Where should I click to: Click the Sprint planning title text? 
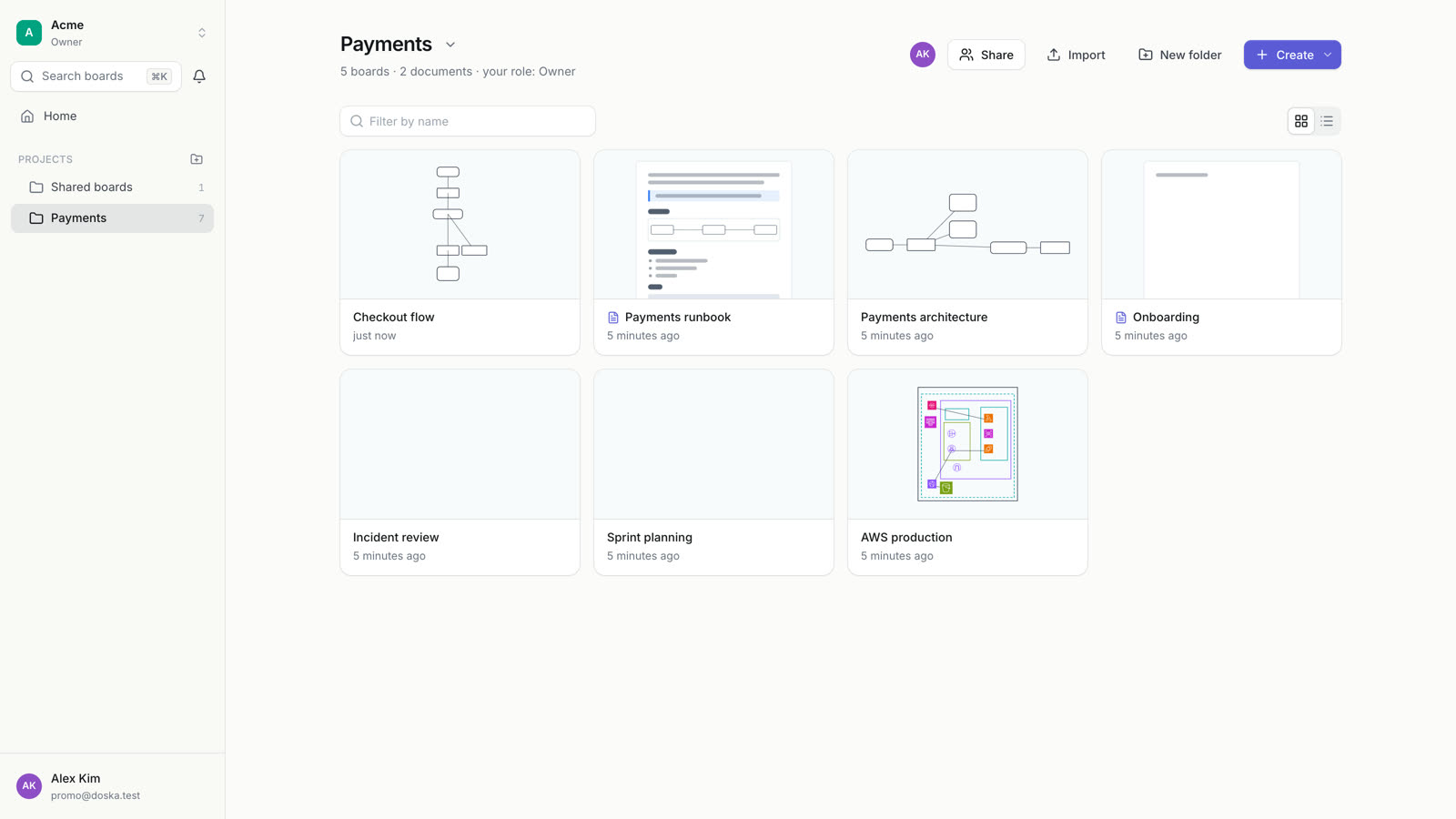point(650,538)
